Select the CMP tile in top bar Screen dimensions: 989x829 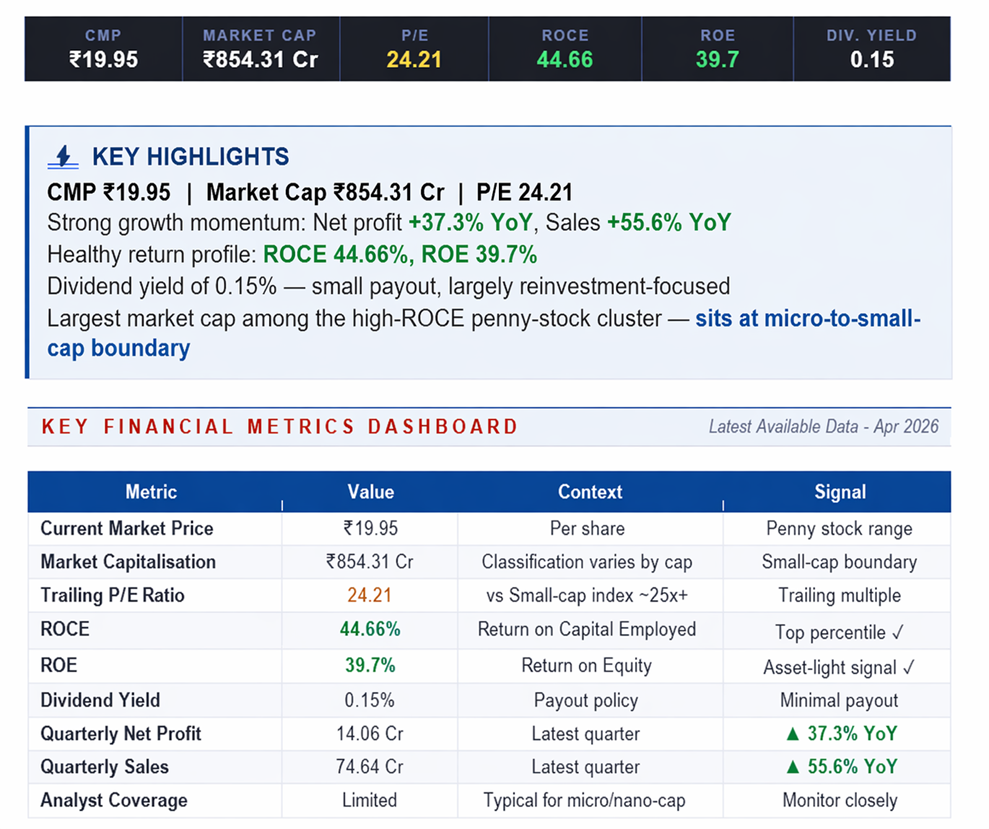coord(103,48)
